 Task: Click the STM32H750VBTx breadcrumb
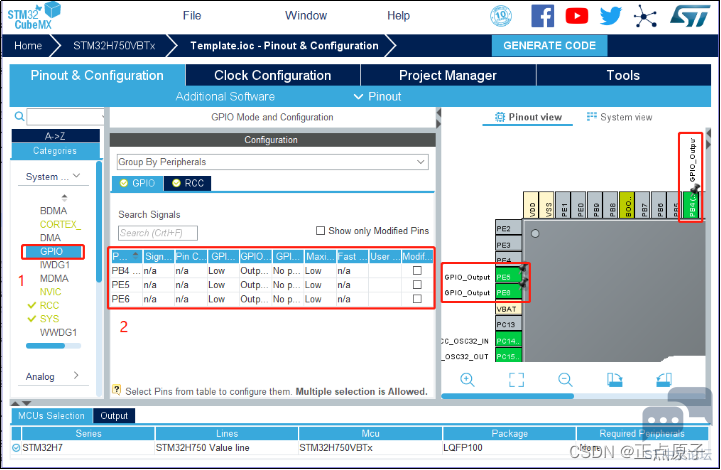pos(114,46)
